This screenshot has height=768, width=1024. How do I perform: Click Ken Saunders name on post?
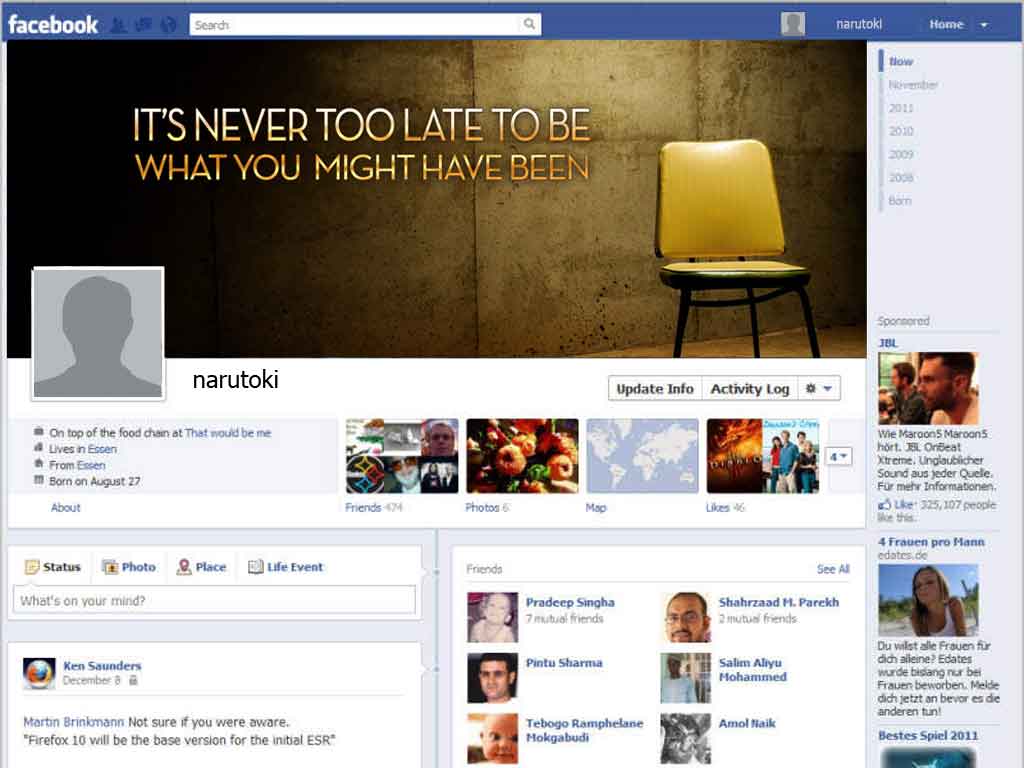coord(102,666)
